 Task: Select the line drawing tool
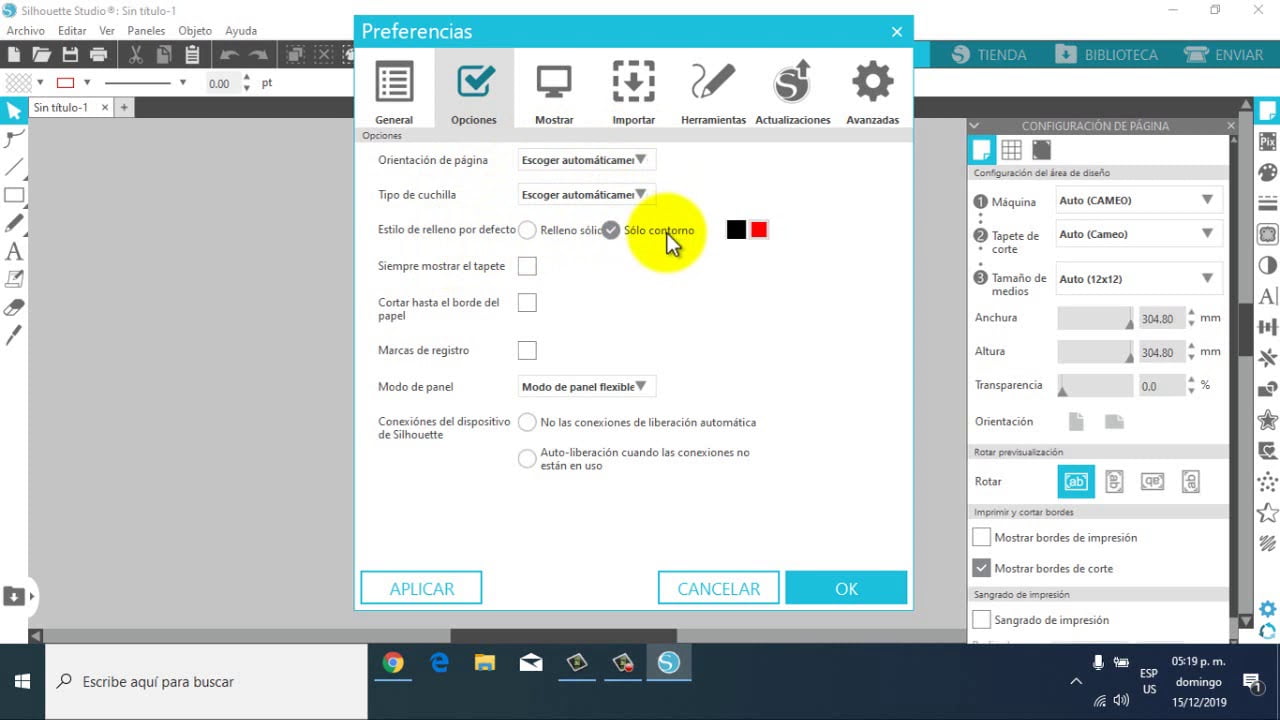[14, 167]
